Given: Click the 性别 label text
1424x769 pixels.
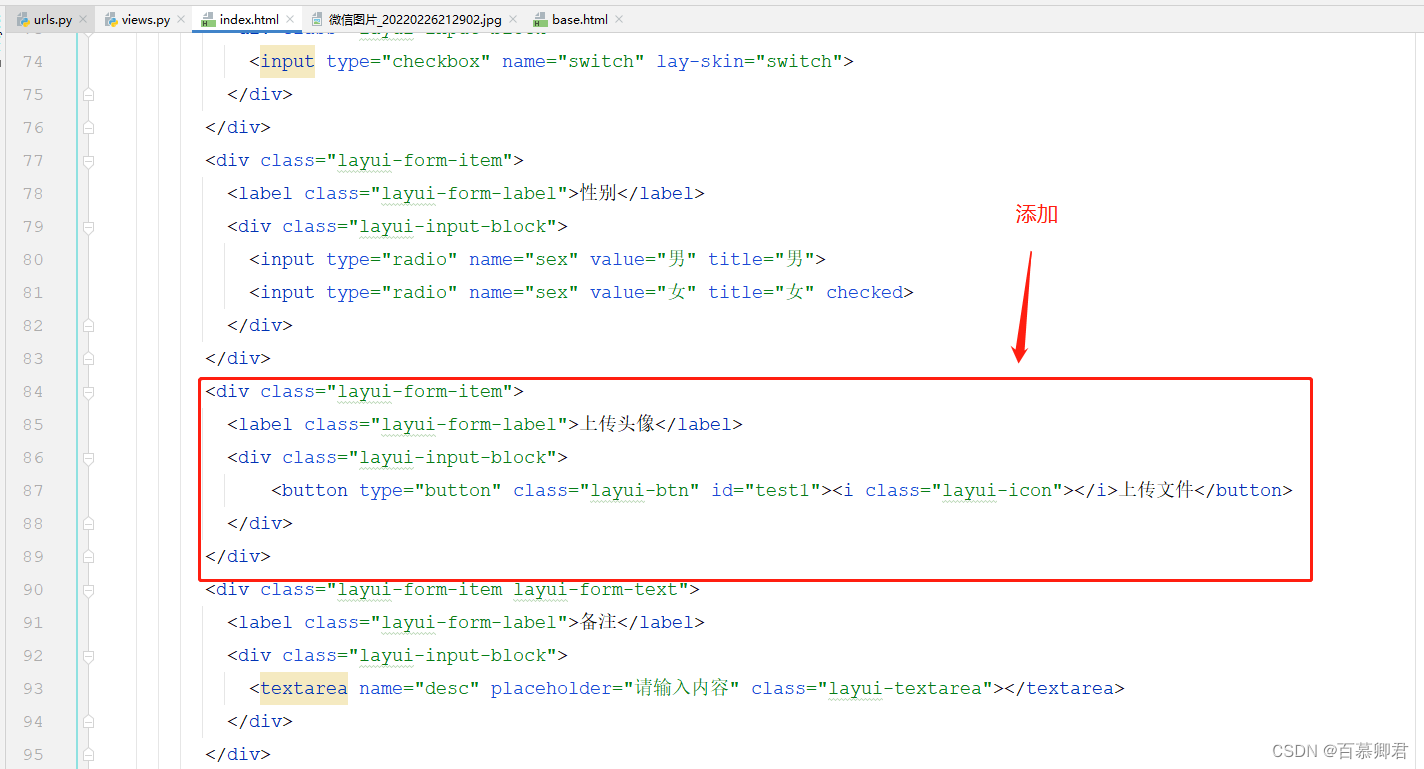Looking at the screenshot, I should tap(598, 193).
